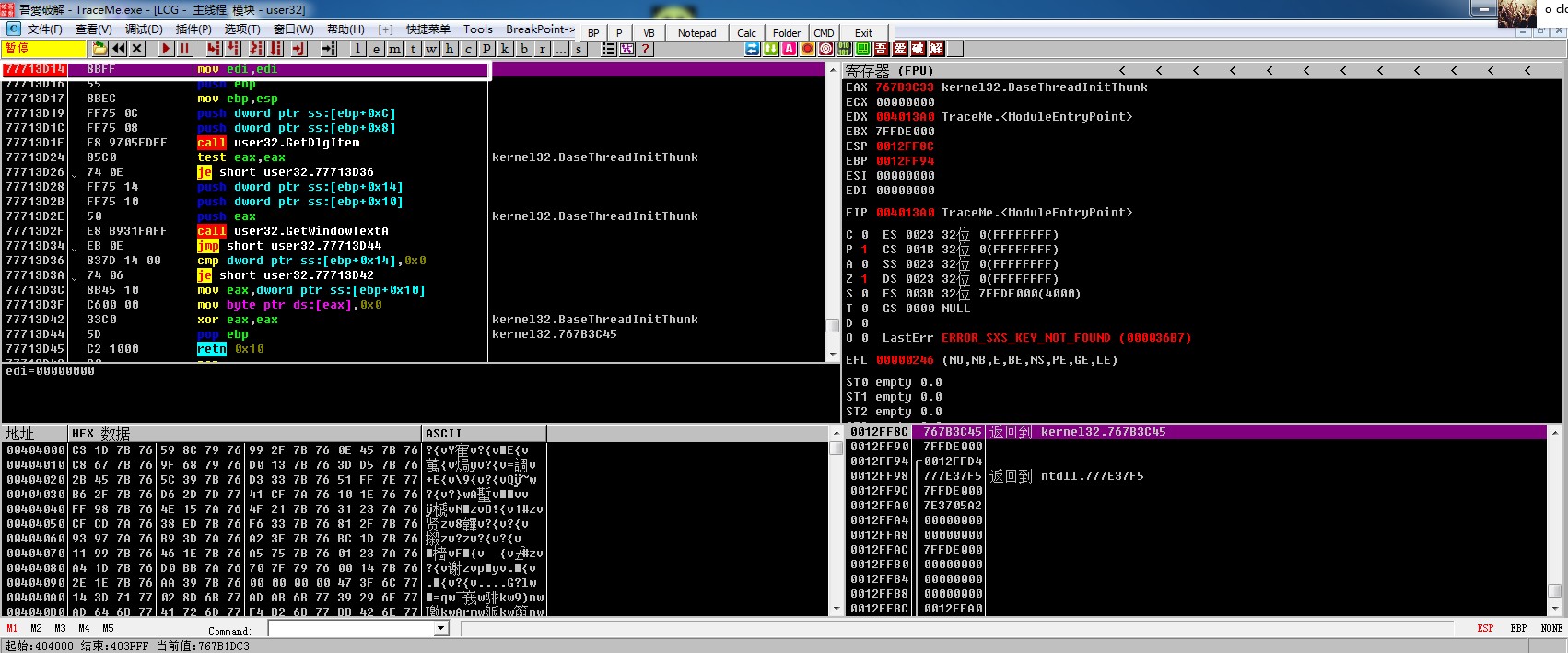Click the 寄存器 (FPU) registers header
Viewport: 1568px width, 653px height.
(890, 70)
